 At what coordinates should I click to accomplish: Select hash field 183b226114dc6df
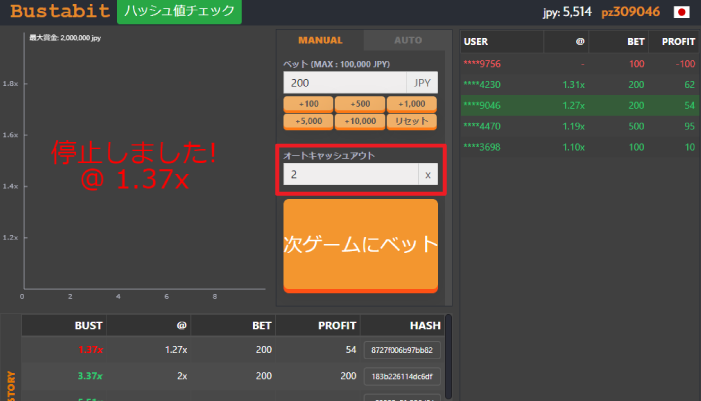[x=402, y=376]
